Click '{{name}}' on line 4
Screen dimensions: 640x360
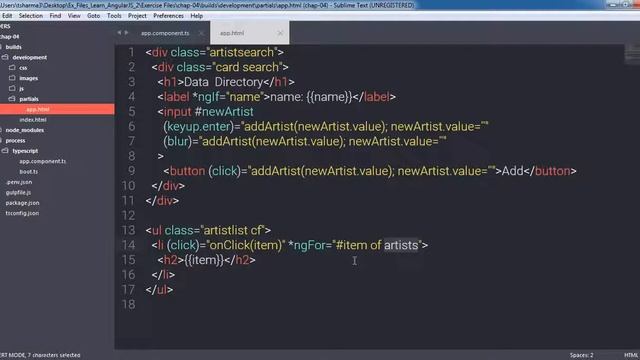[329, 97]
